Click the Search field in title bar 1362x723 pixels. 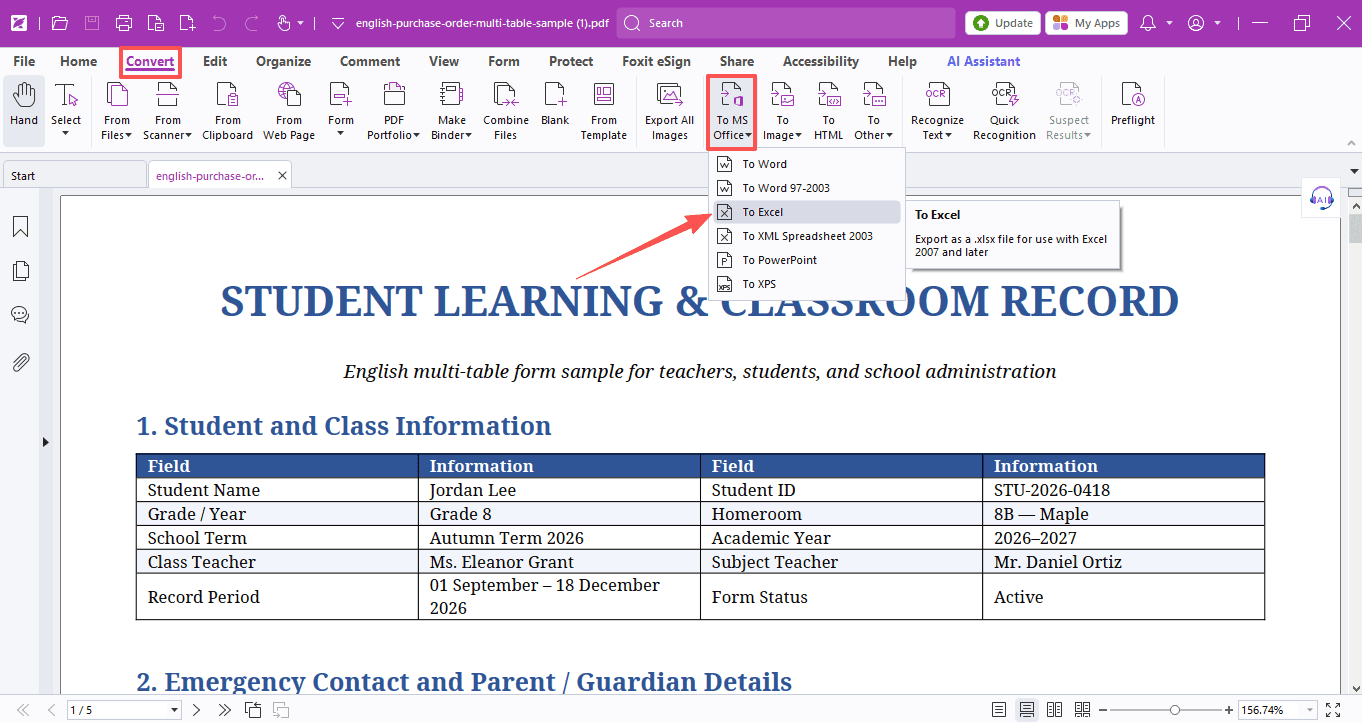(x=786, y=23)
